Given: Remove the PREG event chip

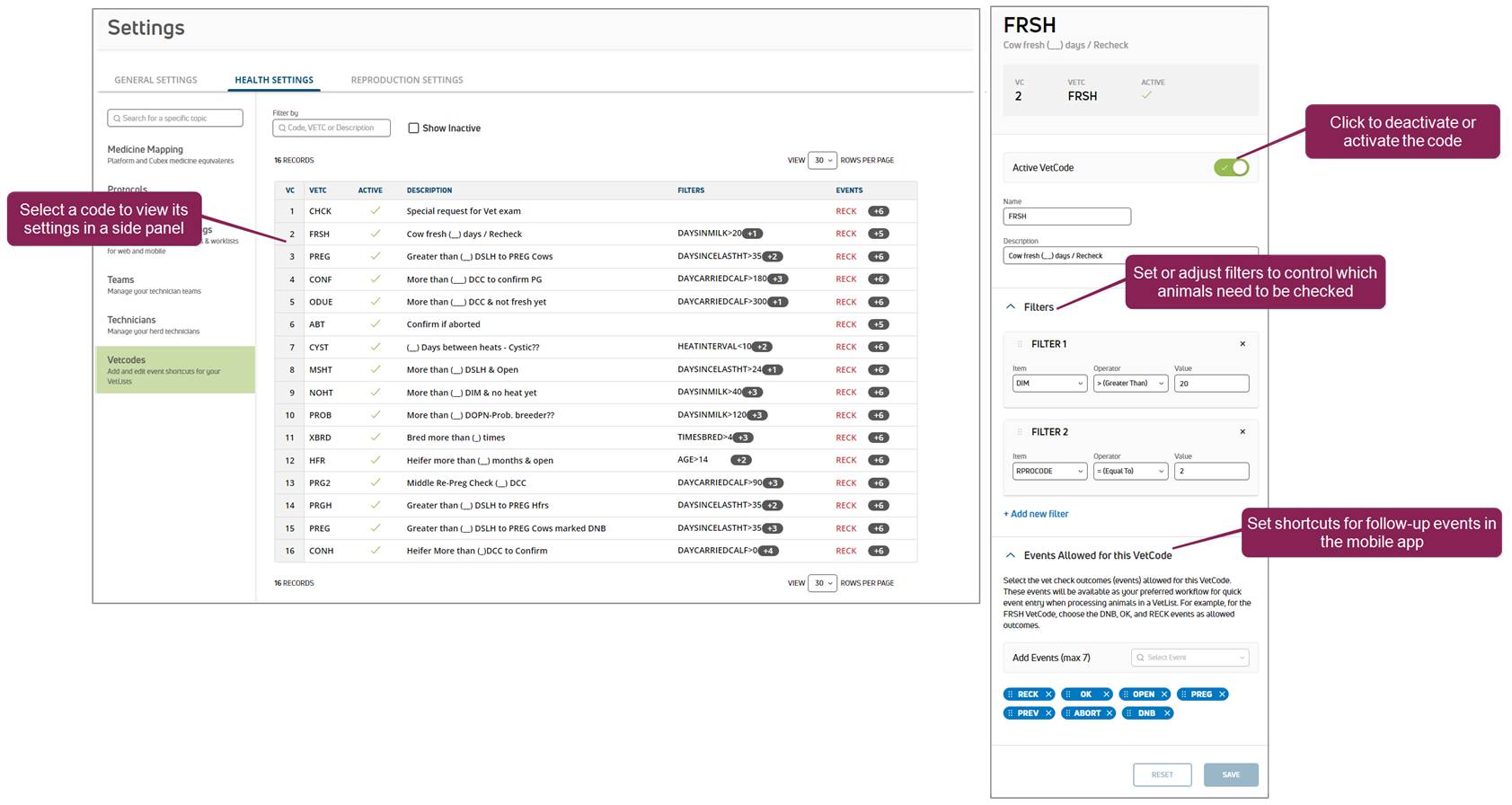Looking at the screenshot, I should click(x=1222, y=694).
